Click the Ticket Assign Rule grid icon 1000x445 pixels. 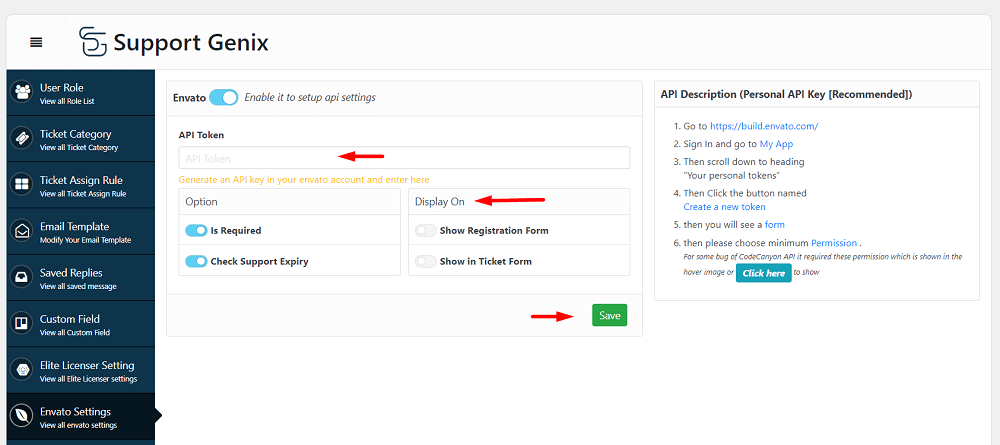tap(22, 185)
